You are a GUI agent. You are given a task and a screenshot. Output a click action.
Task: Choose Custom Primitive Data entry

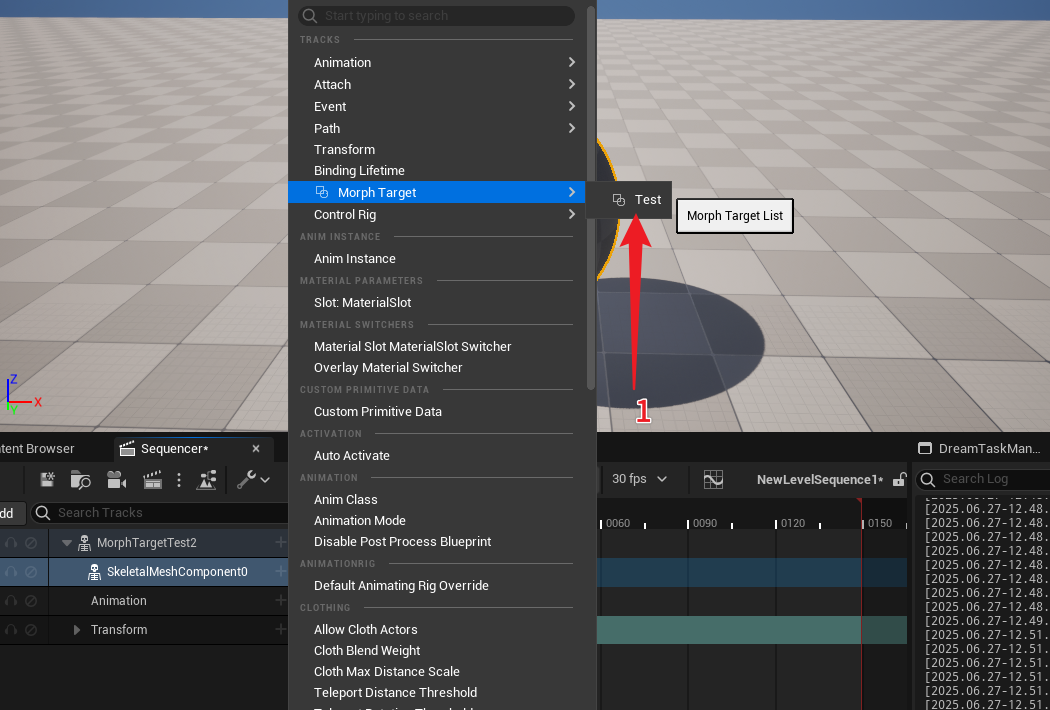tap(437, 411)
